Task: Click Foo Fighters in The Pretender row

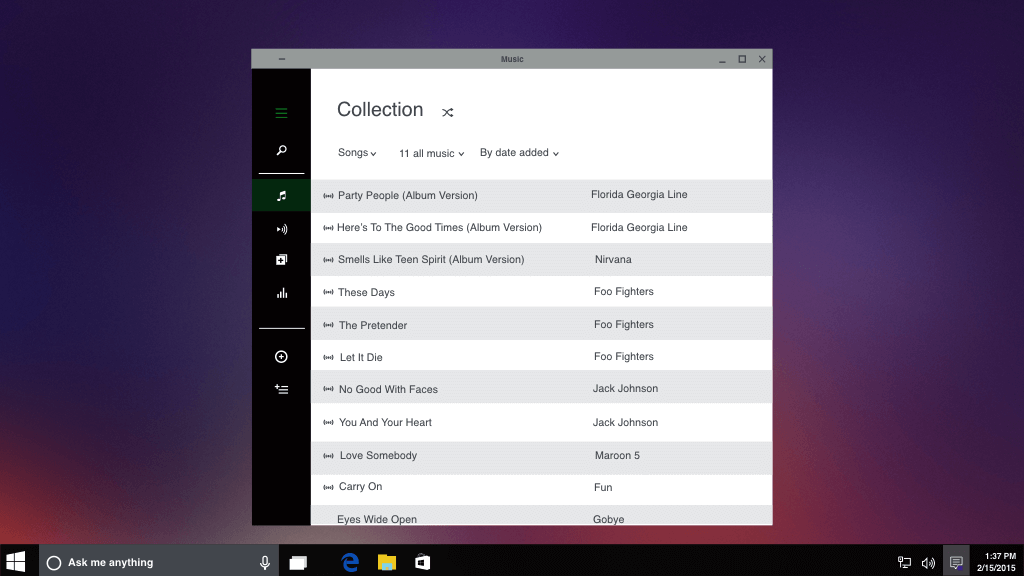Action: 624,325
